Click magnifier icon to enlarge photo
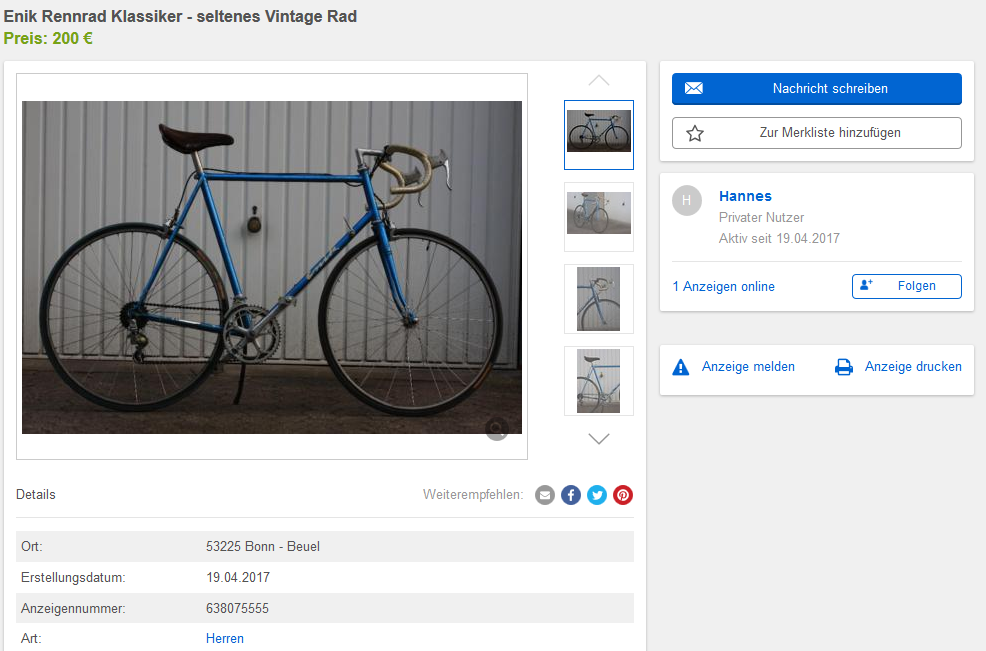 [497, 429]
